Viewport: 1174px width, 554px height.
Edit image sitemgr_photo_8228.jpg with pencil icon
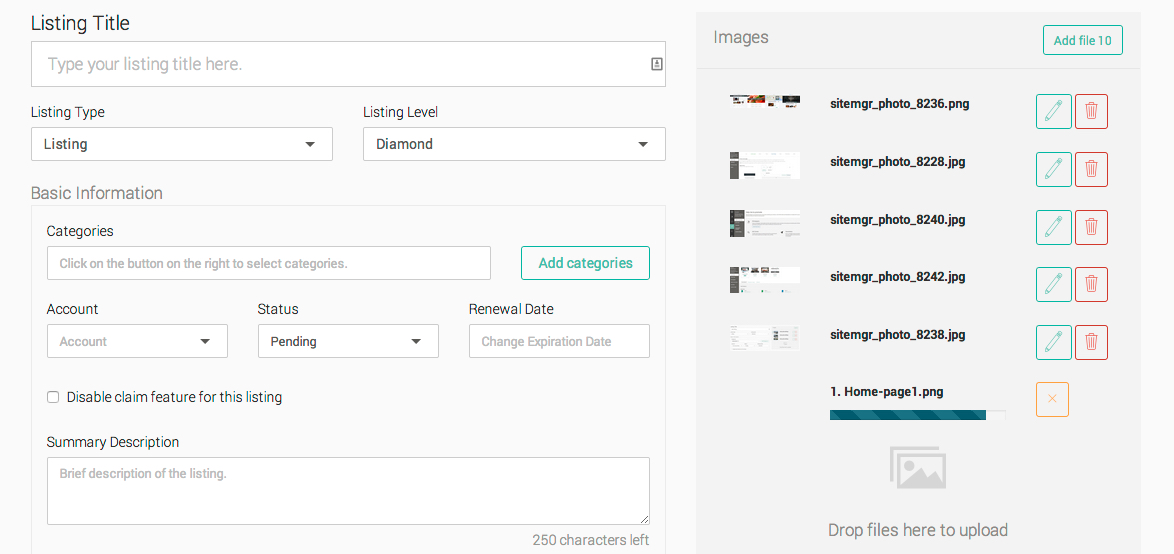click(1053, 170)
